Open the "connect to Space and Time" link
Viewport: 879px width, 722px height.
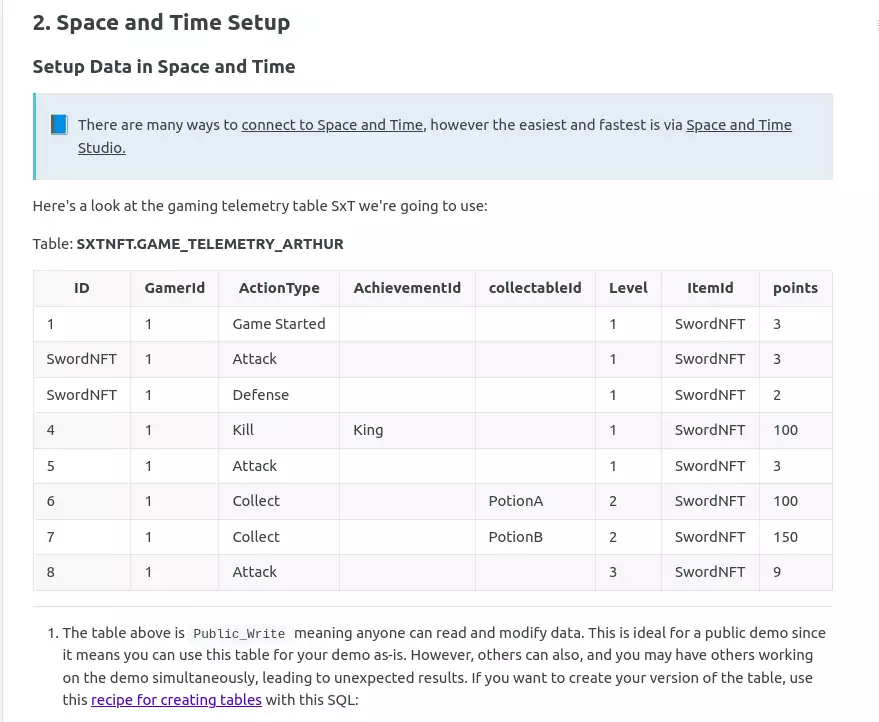pos(332,125)
